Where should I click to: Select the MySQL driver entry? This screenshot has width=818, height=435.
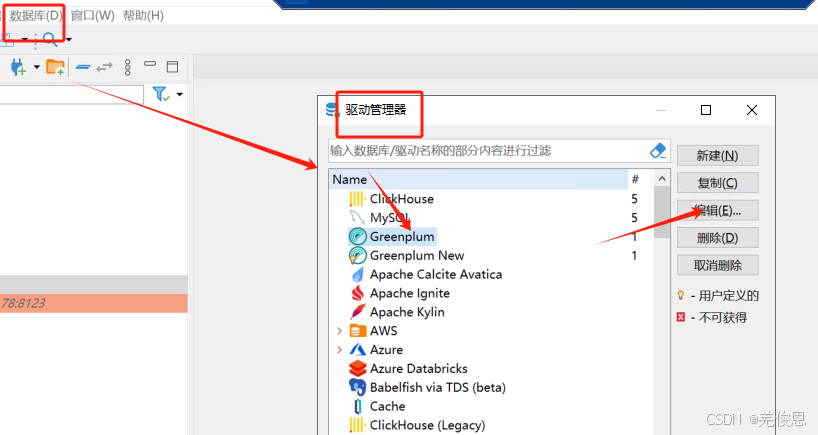pos(390,218)
